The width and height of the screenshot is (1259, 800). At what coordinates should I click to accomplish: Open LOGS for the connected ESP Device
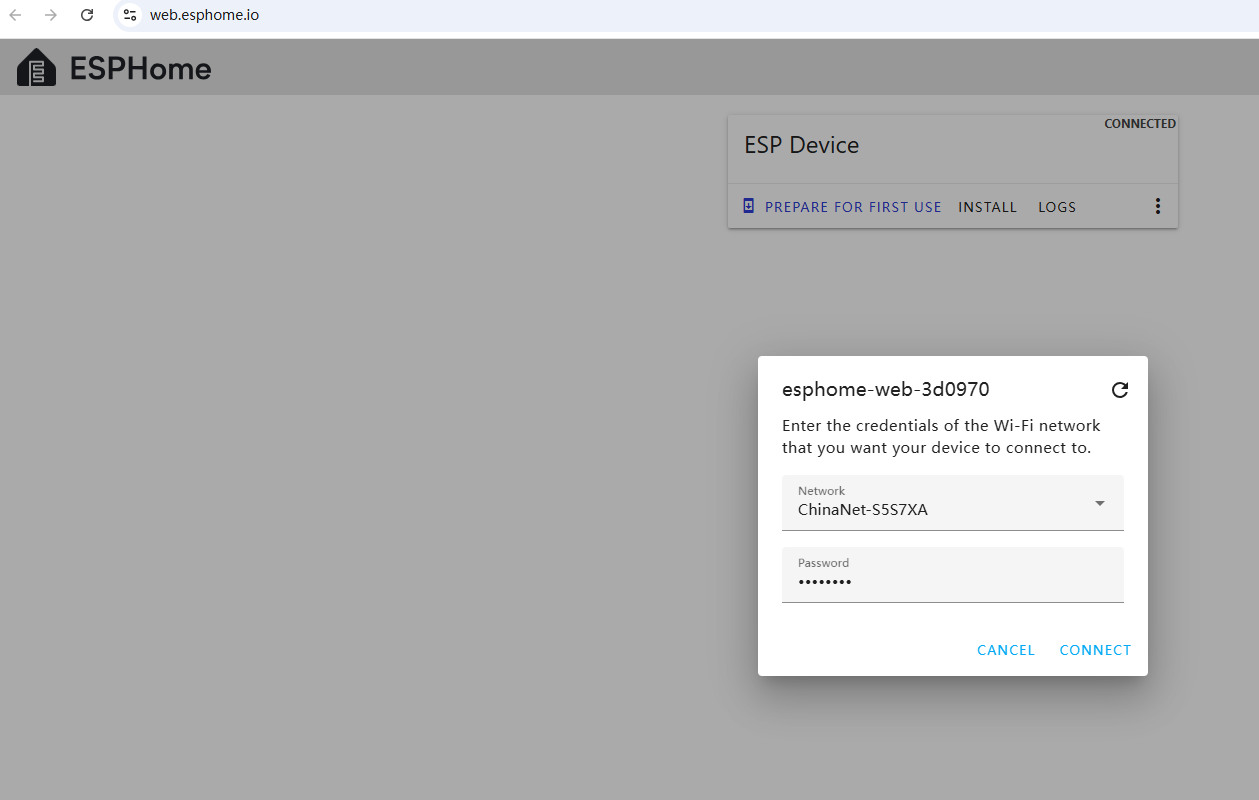click(x=1056, y=207)
